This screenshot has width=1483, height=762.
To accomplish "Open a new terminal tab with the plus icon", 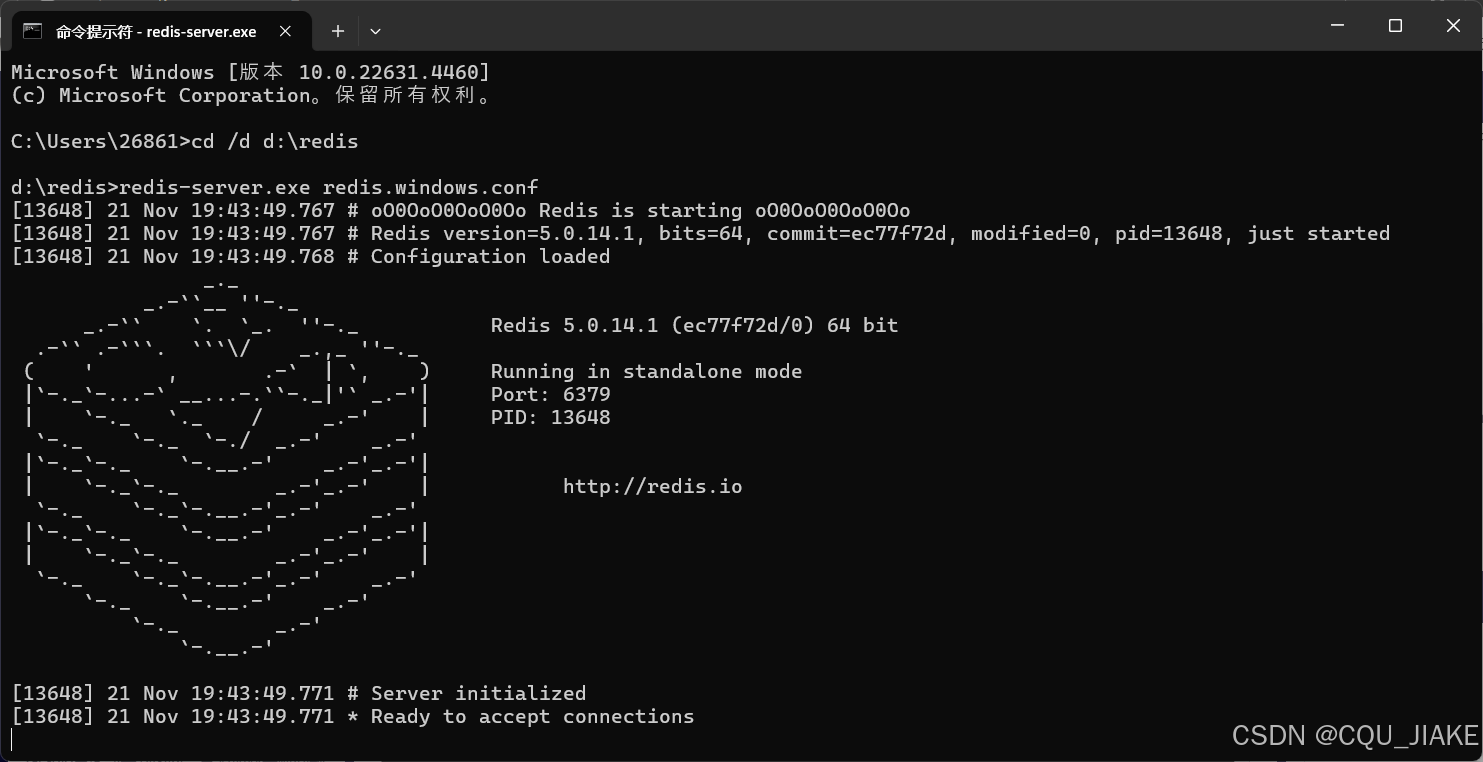I will (x=337, y=31).
